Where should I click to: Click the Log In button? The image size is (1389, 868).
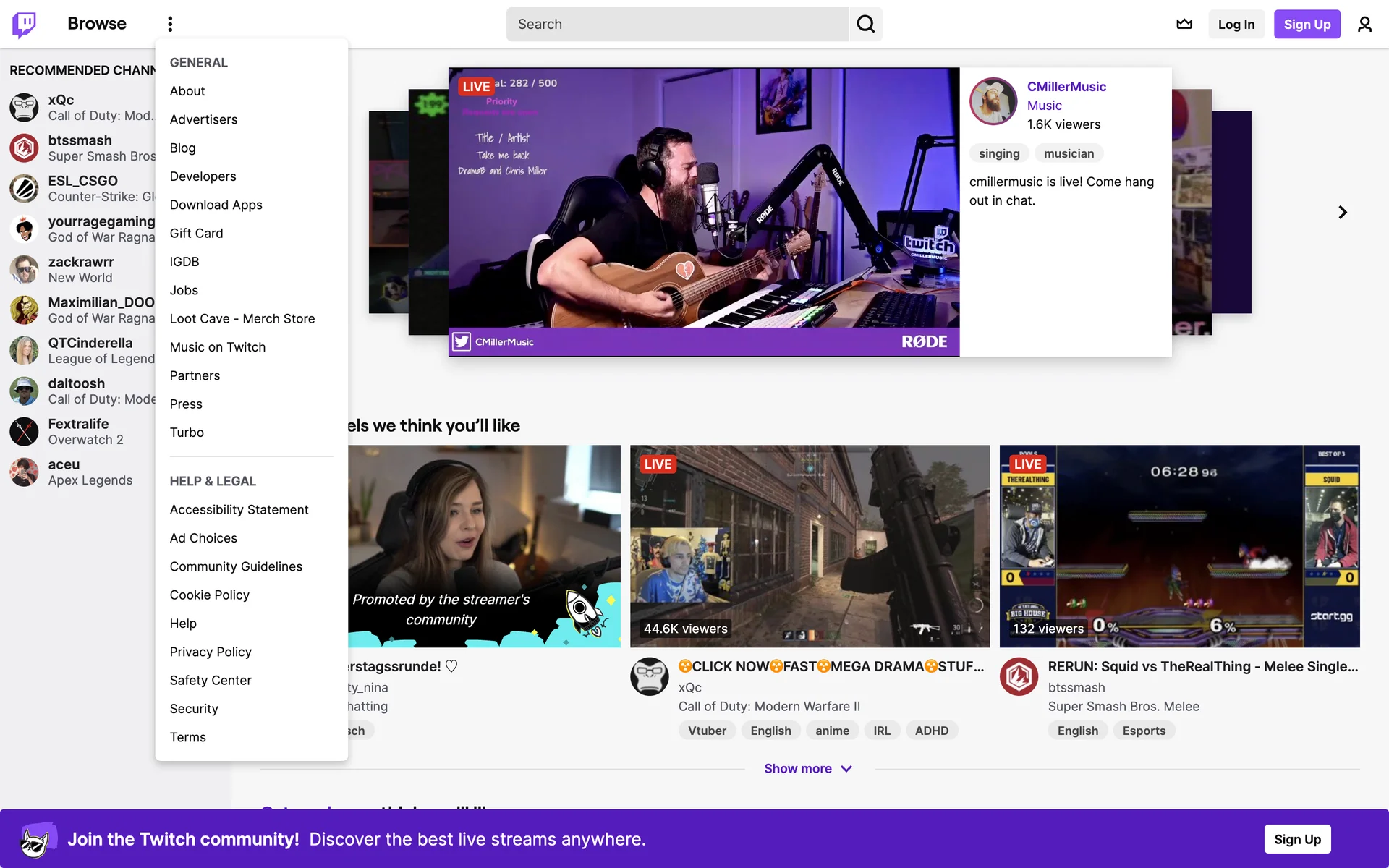click(x=1236, y=24)
